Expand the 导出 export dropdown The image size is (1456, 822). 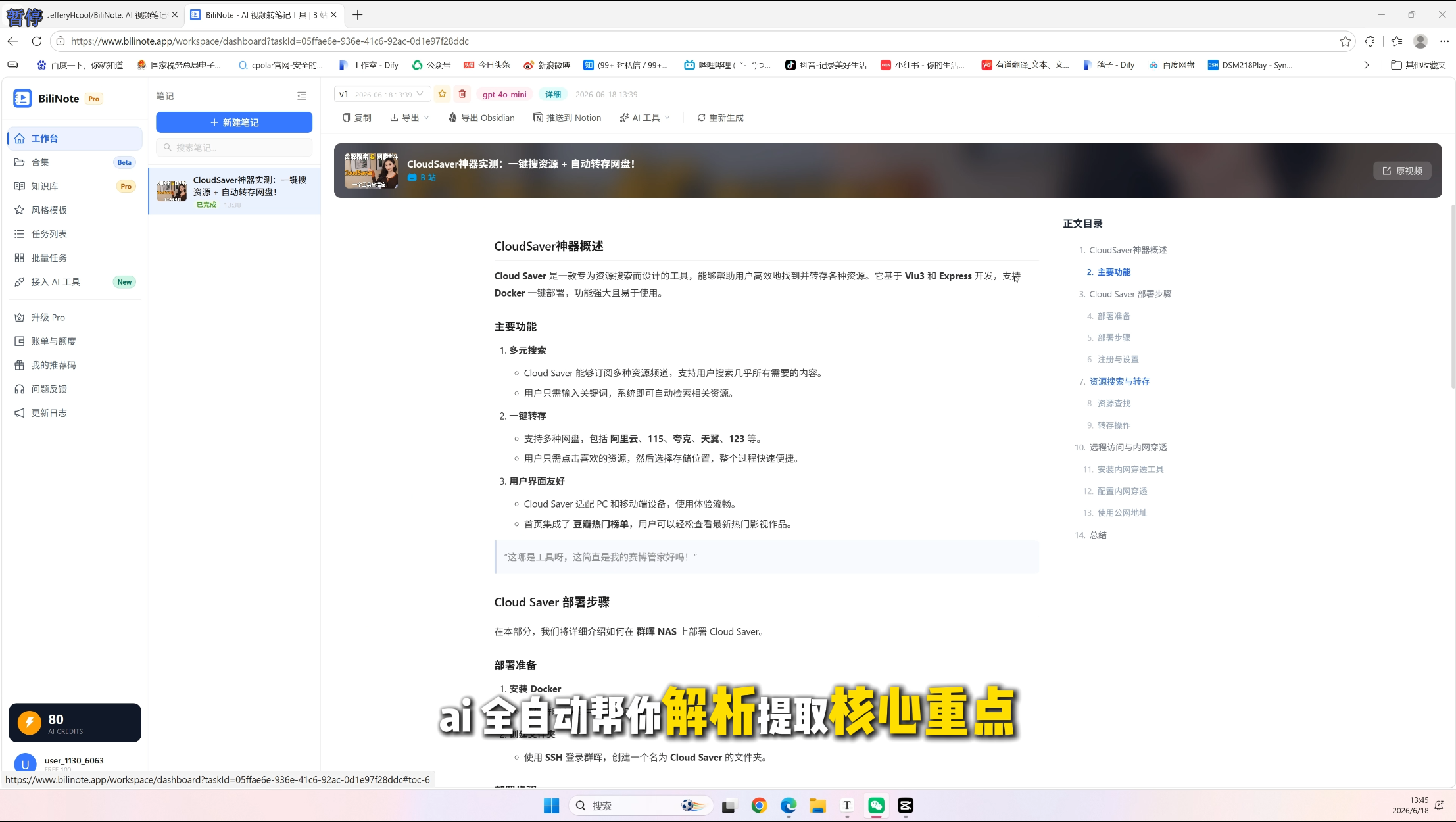pos(410,118)
